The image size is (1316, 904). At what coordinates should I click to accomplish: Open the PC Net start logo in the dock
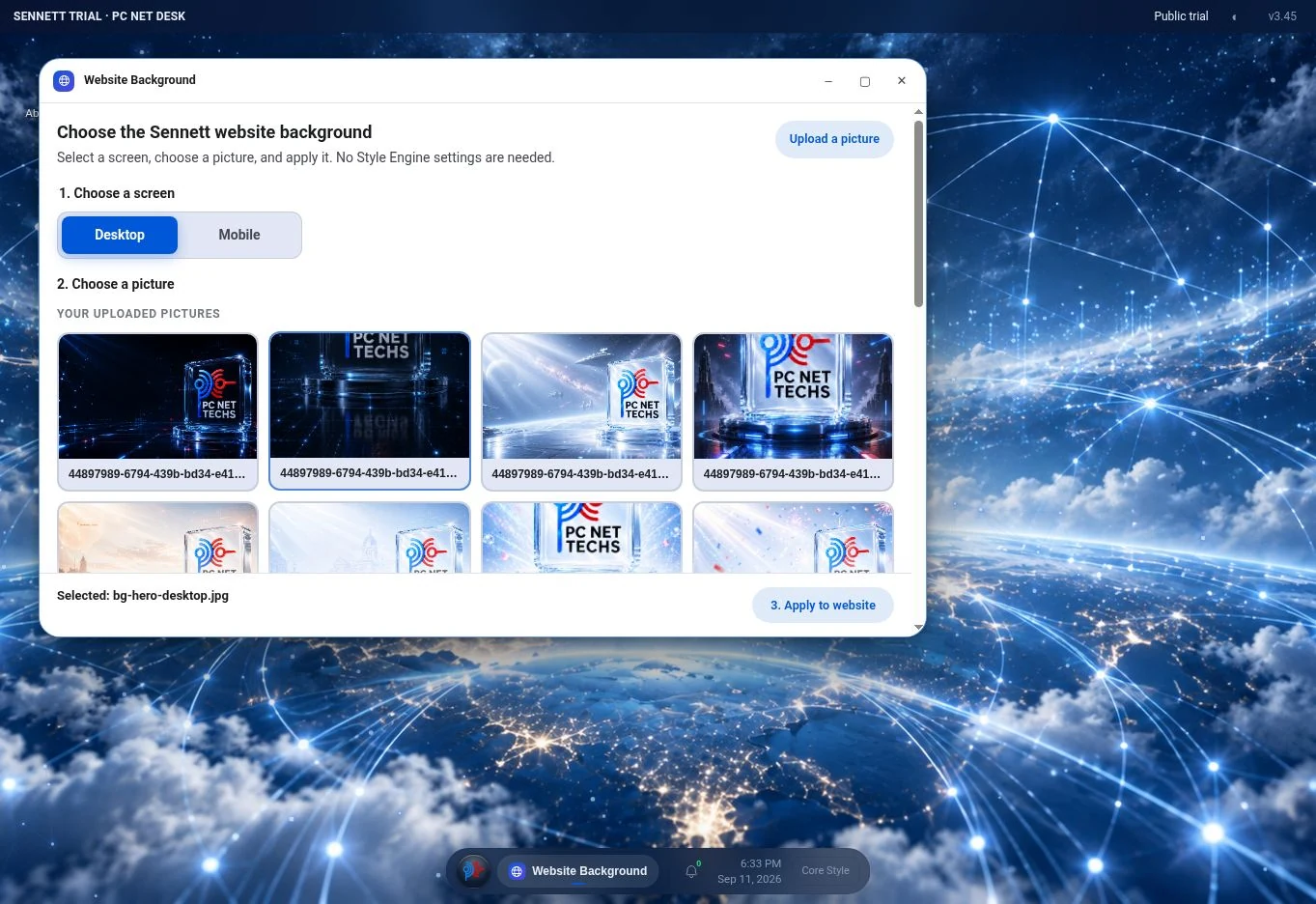473,870
